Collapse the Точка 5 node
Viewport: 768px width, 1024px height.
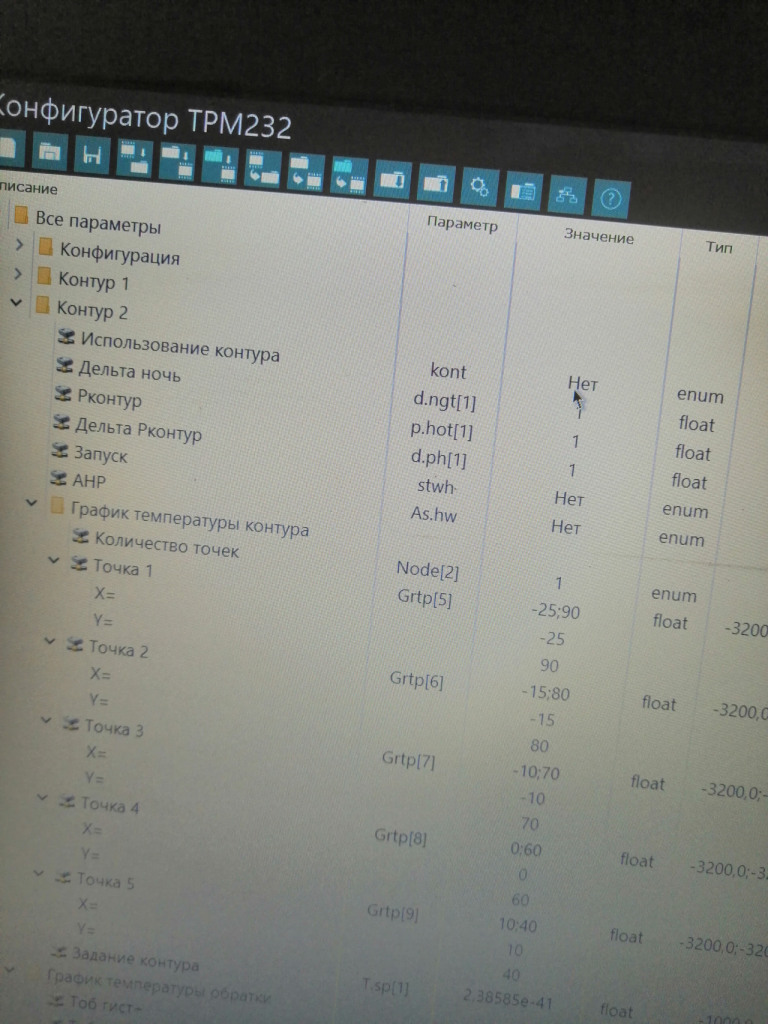click(x=39, y=873)
